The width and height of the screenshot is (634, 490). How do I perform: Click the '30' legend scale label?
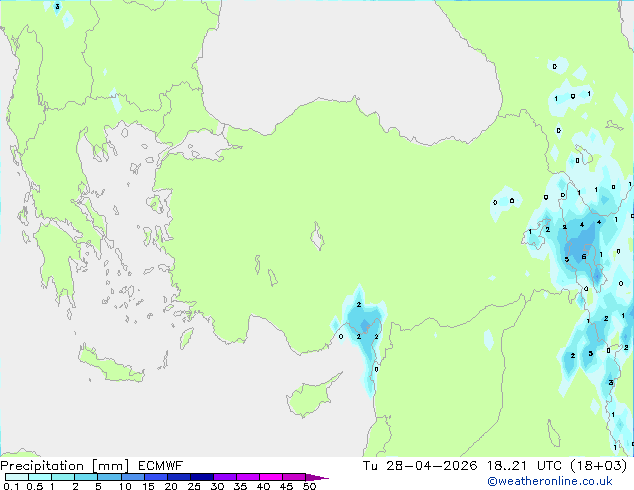[217, 486]
